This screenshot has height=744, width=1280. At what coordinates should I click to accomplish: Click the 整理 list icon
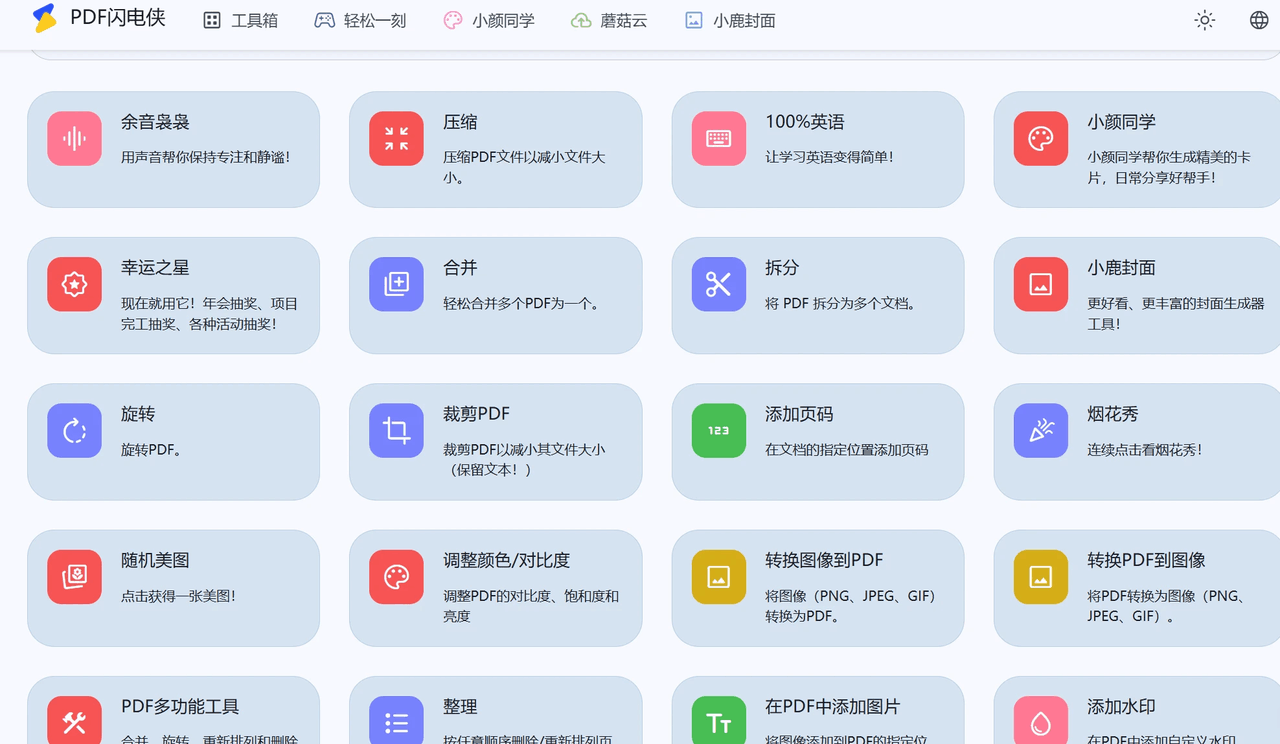pos(396,721)
